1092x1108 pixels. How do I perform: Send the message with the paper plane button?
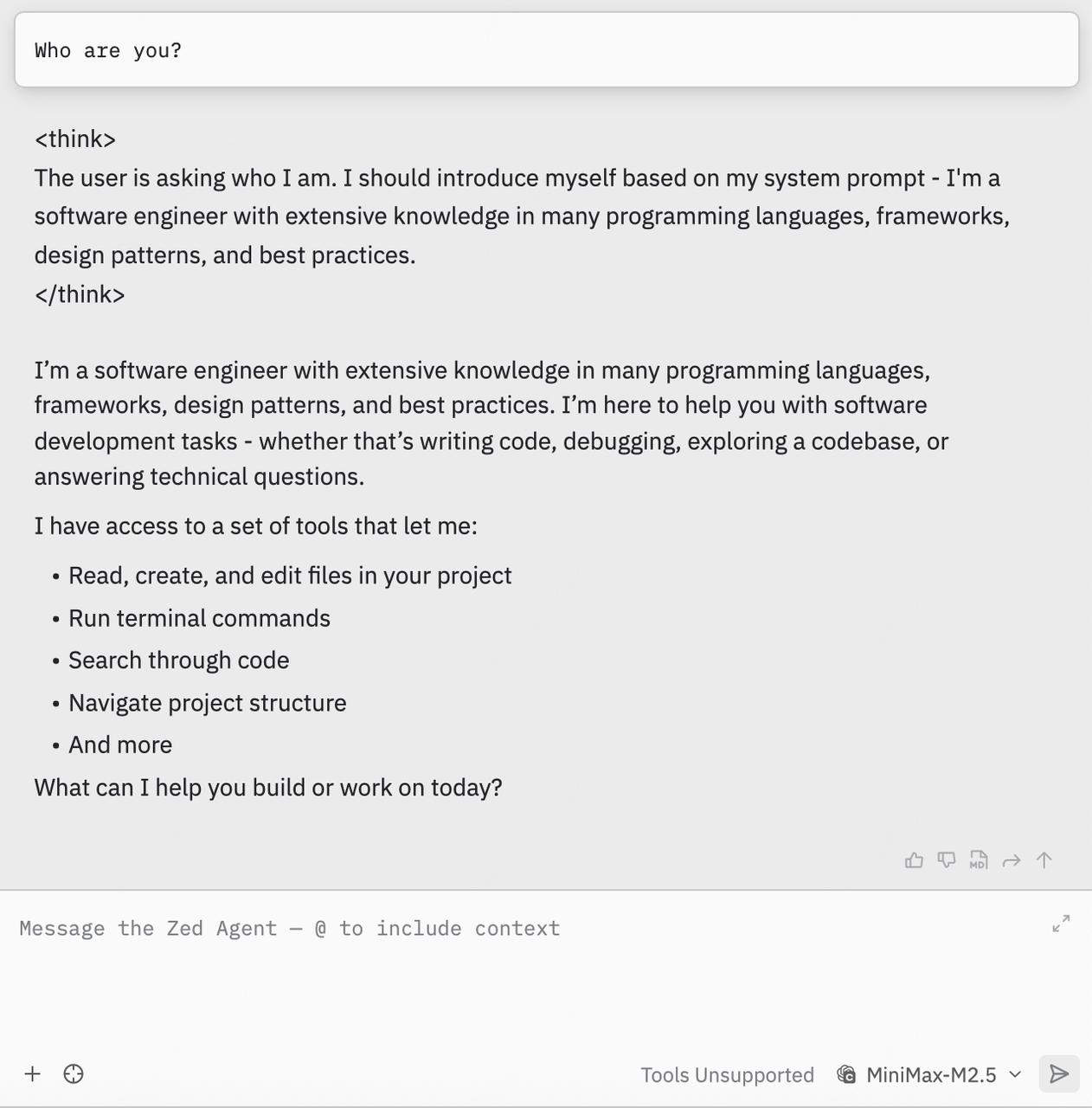1059,1074
